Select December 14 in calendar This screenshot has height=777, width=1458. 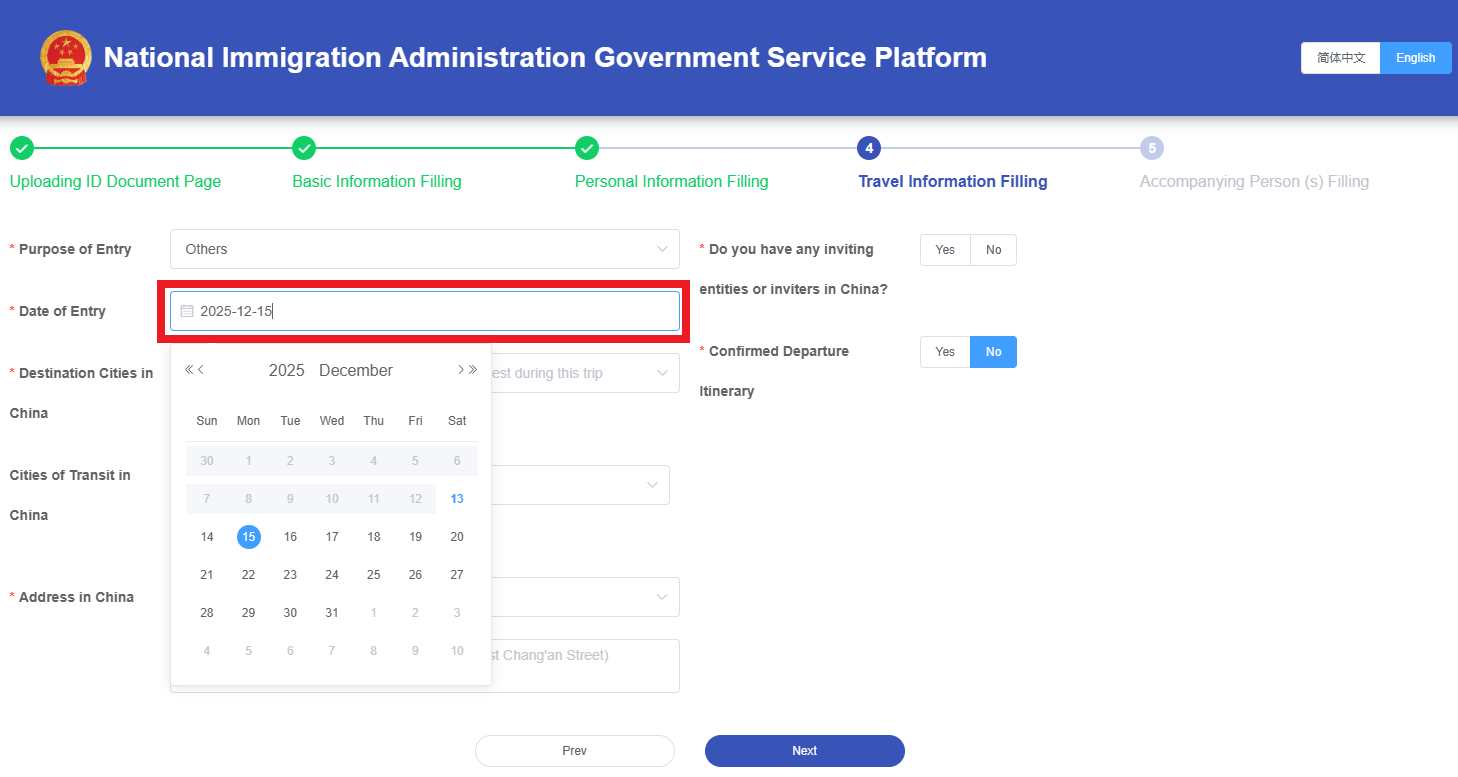(207, 537)
